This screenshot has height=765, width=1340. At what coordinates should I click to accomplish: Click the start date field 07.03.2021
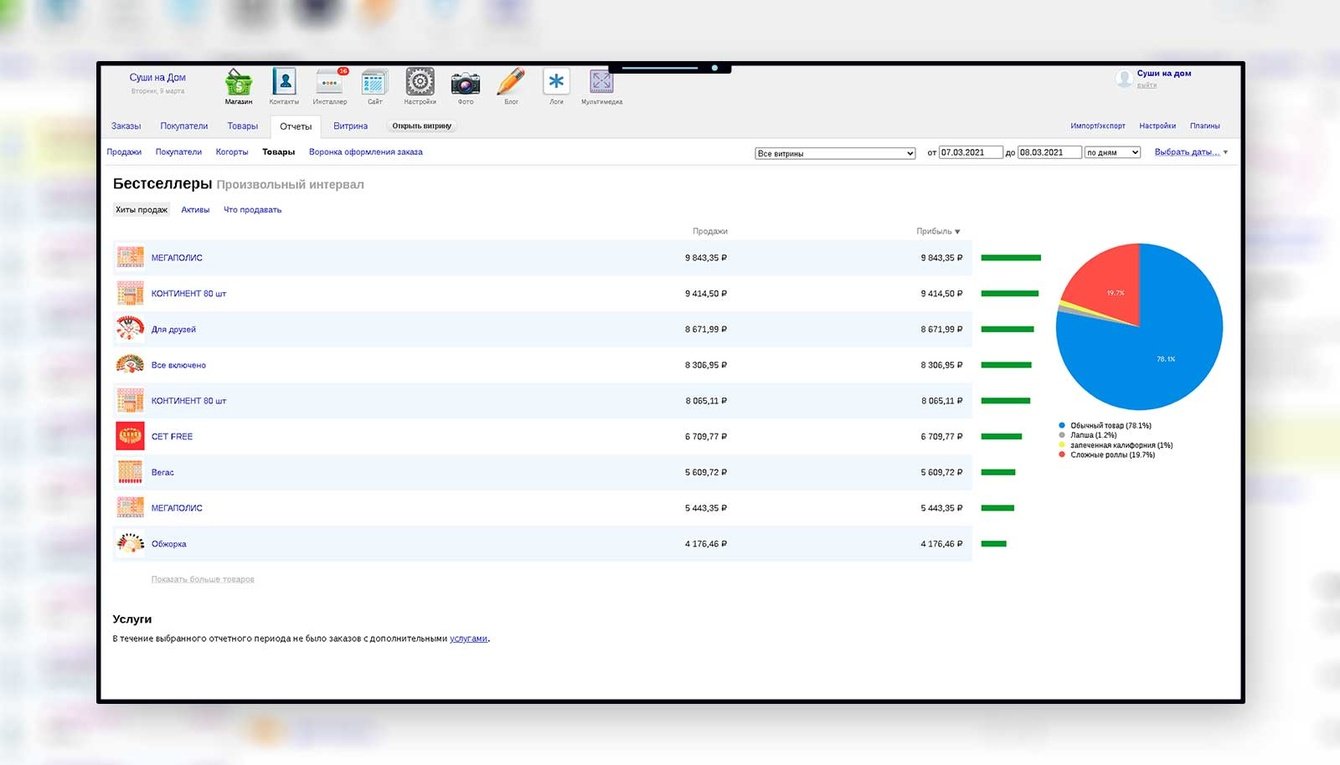pyautogui.click(x=971, y=153)
